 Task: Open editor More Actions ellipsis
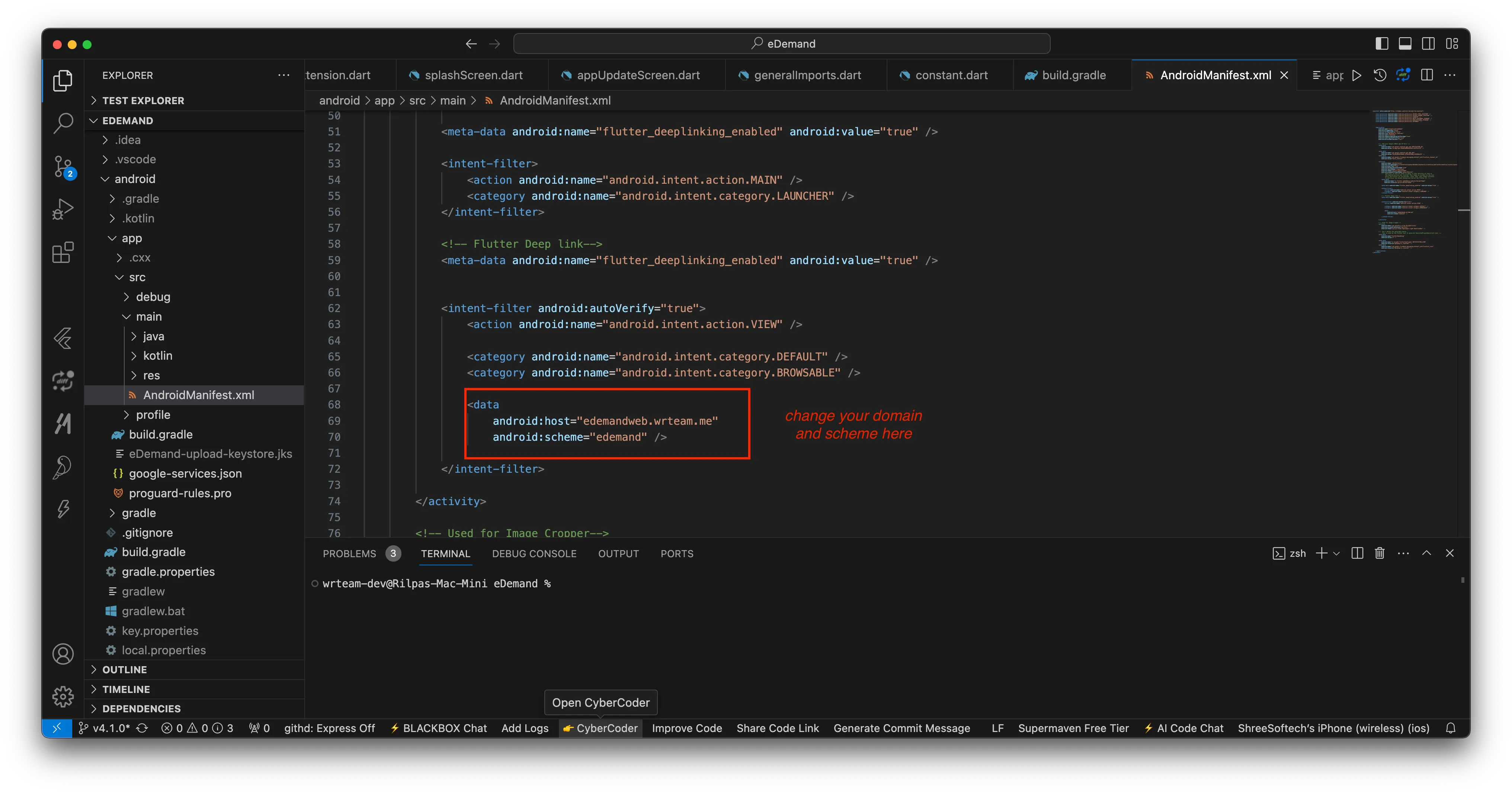point(1450,75)
